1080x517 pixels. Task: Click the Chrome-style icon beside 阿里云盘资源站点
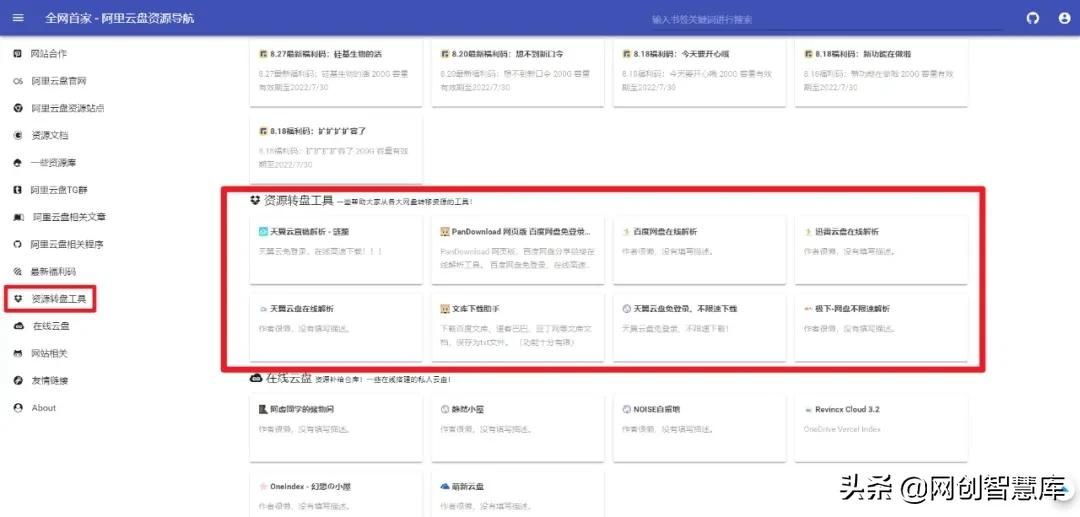click(18, 108)
